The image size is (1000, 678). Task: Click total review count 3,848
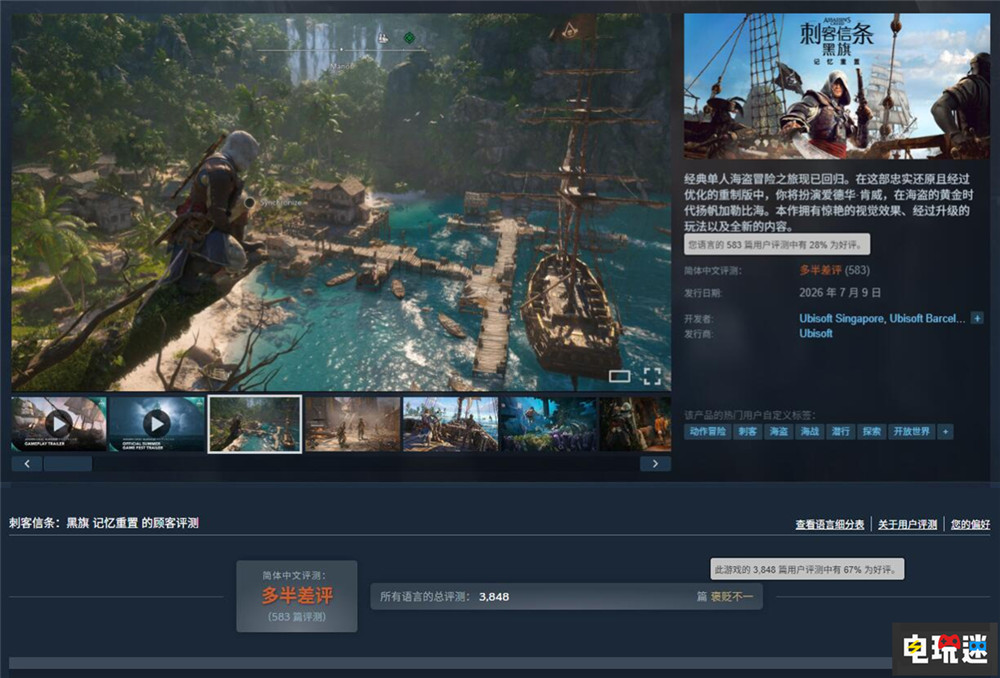(494, 597)
